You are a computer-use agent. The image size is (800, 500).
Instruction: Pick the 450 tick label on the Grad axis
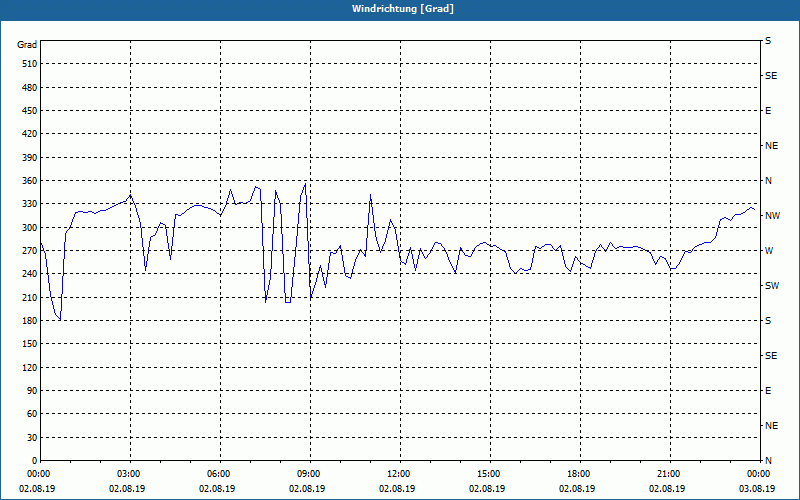pos(30,111)
